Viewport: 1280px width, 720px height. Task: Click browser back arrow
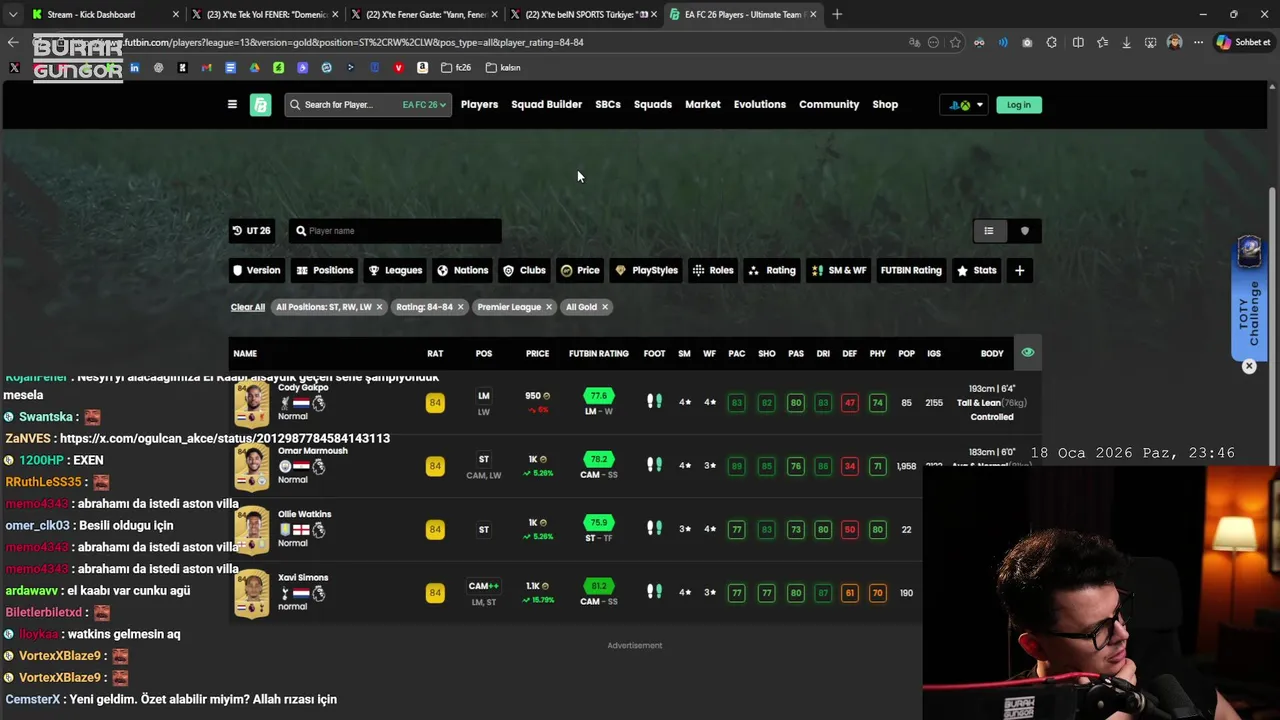coord(12,42)
